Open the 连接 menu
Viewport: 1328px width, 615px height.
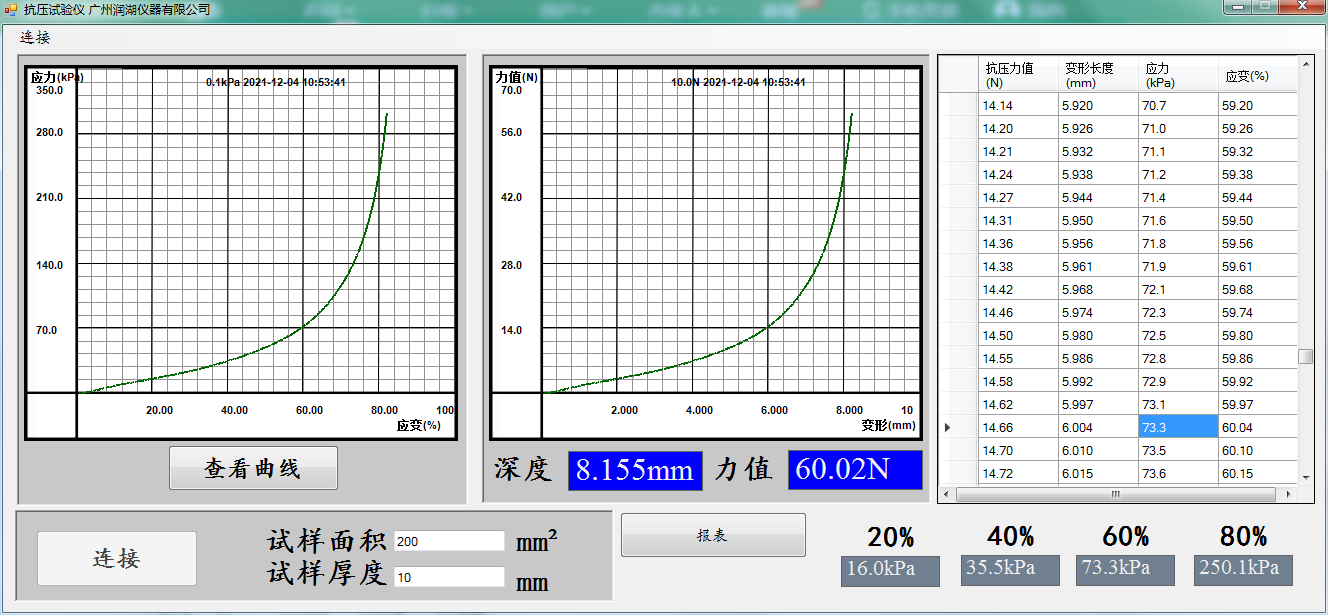35,38
